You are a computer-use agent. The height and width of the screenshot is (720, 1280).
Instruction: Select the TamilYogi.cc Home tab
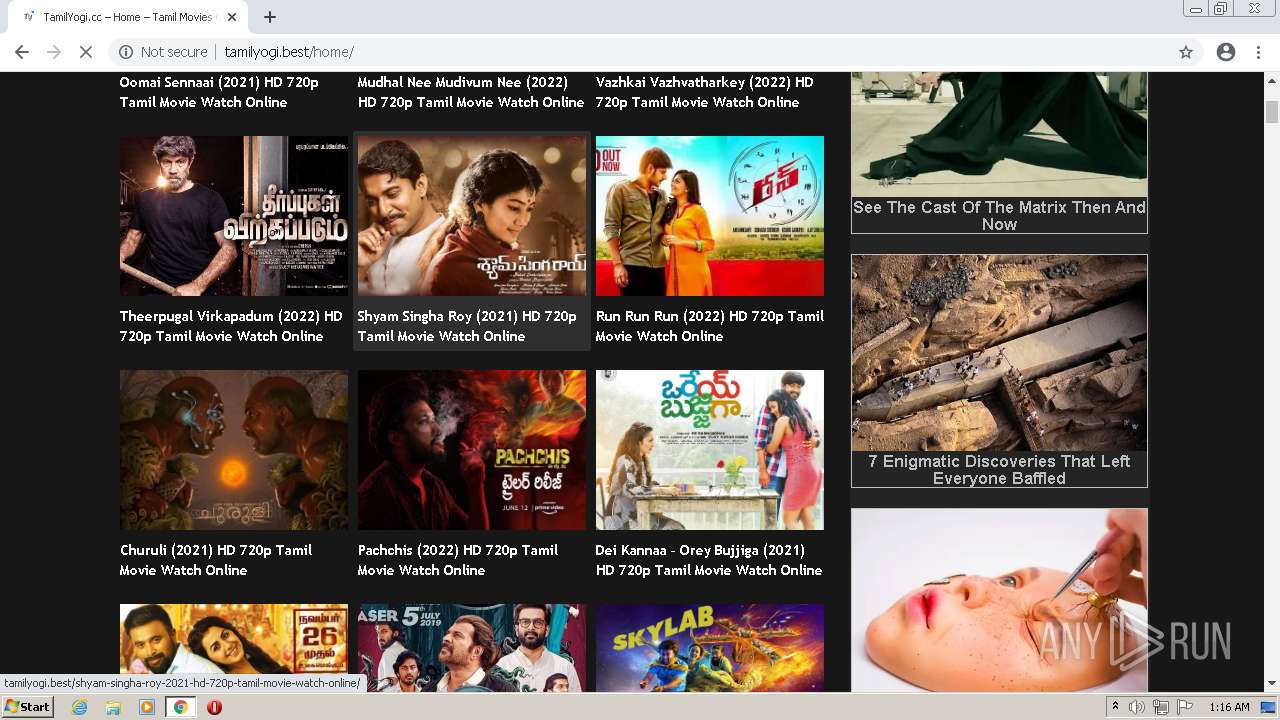click(x=128, y=17)
